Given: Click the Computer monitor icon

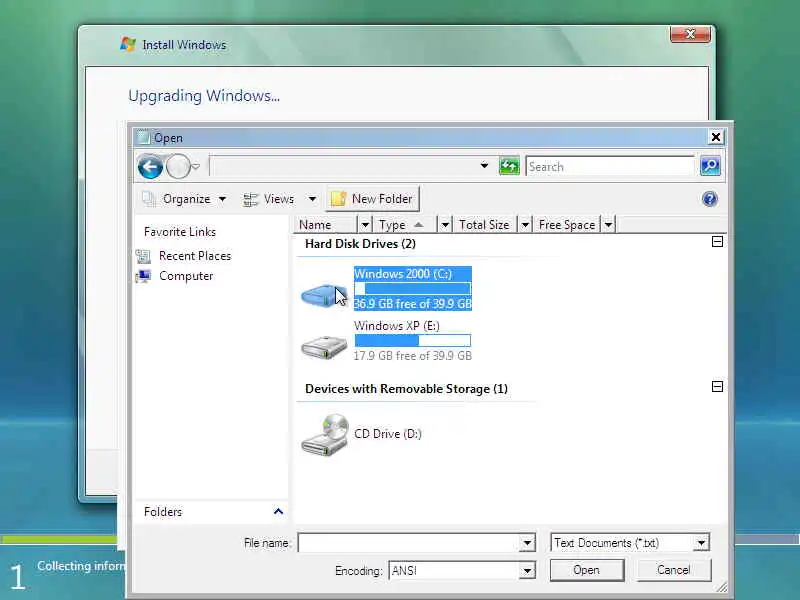Looking at the screenshot, I should (143, 276).
